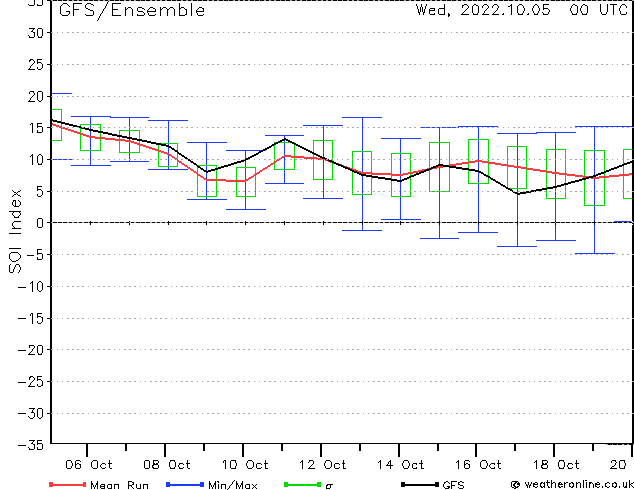Click the y-axis value 5
The height and width of the screenshot is (490, 634).
pyautogui.click(x=39, y=192)
